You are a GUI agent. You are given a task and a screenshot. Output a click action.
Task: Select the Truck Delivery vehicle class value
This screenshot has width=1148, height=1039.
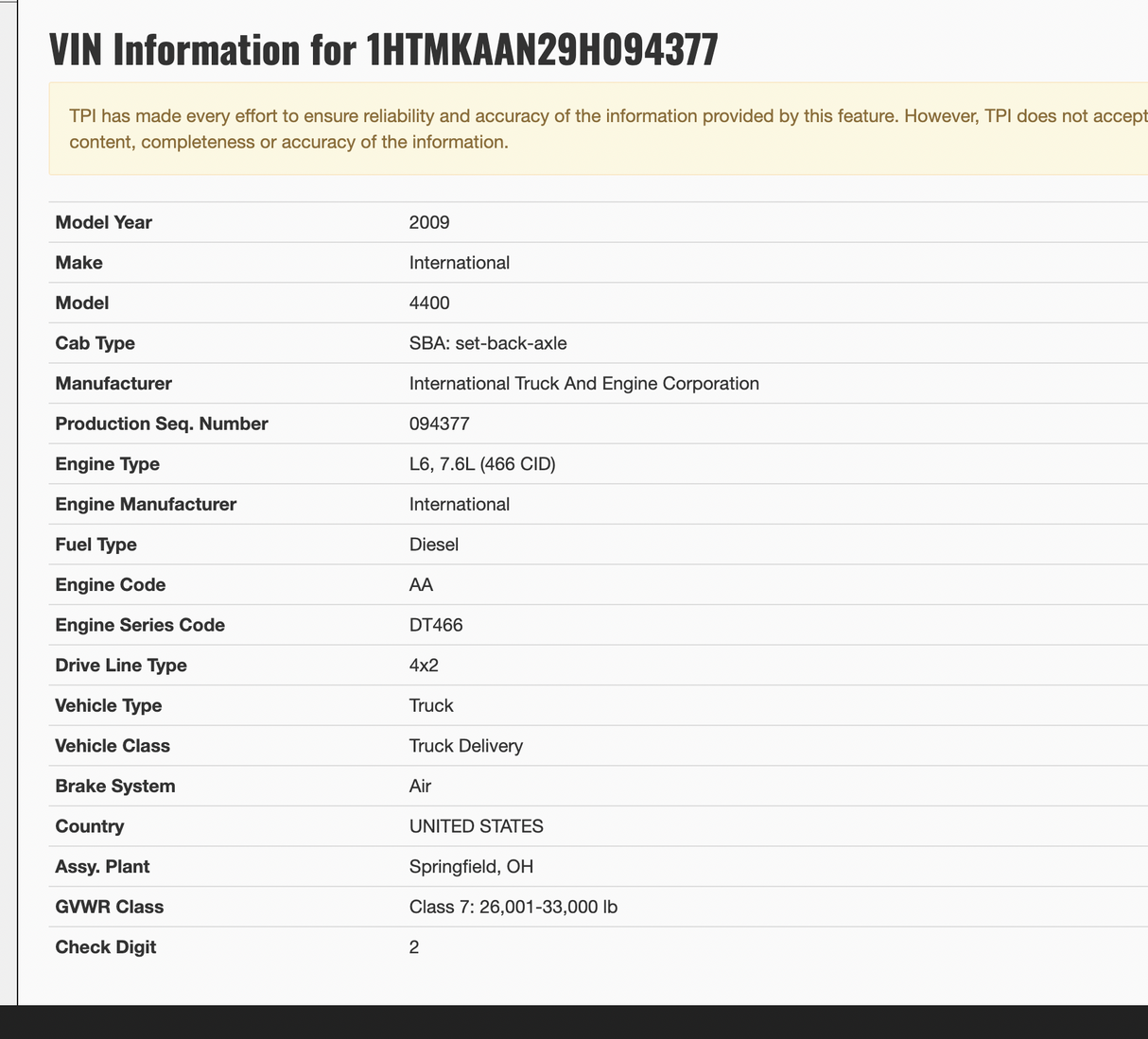tap(465, 746)
